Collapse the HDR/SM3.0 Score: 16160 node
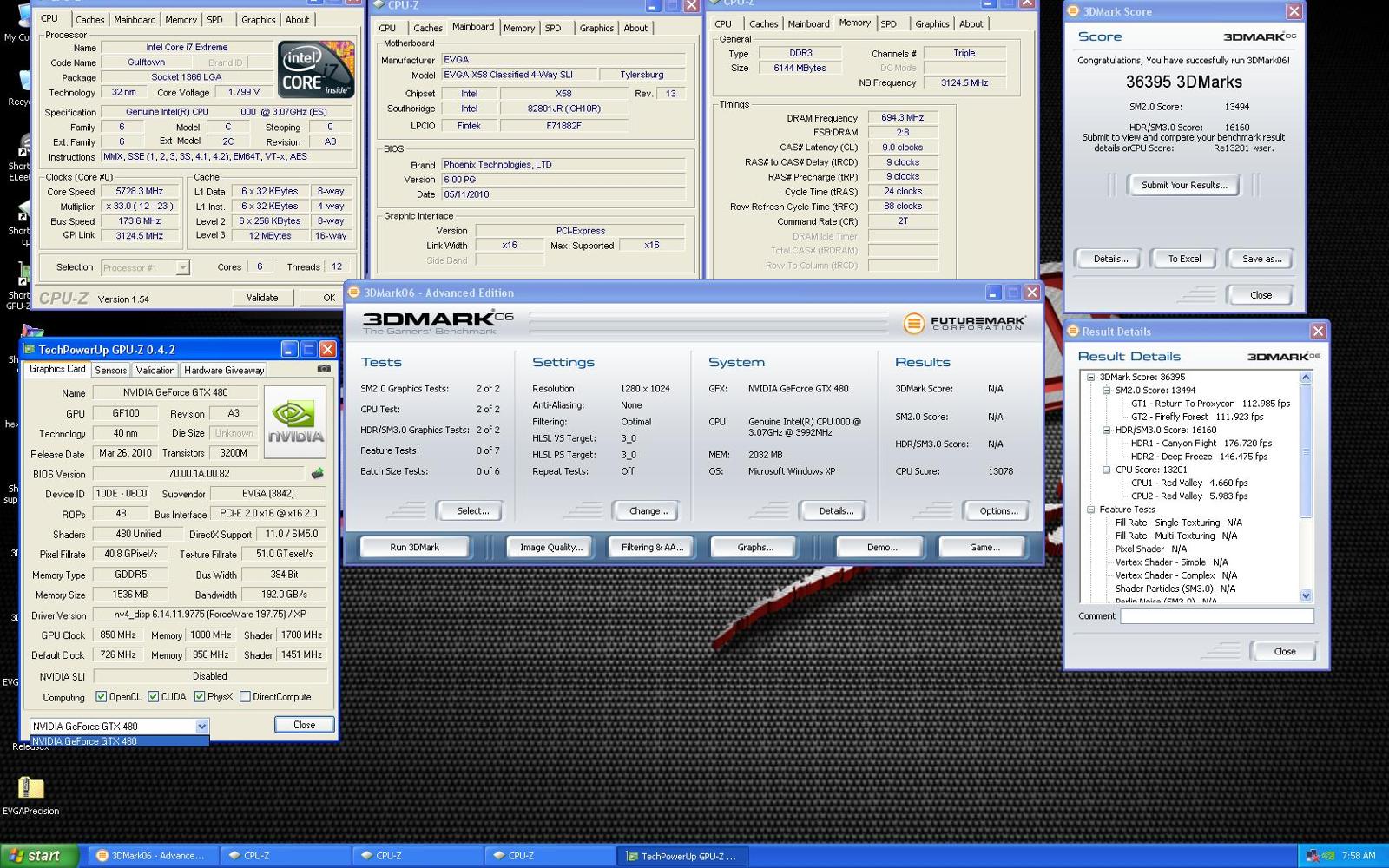 (x=1107, y=430)
